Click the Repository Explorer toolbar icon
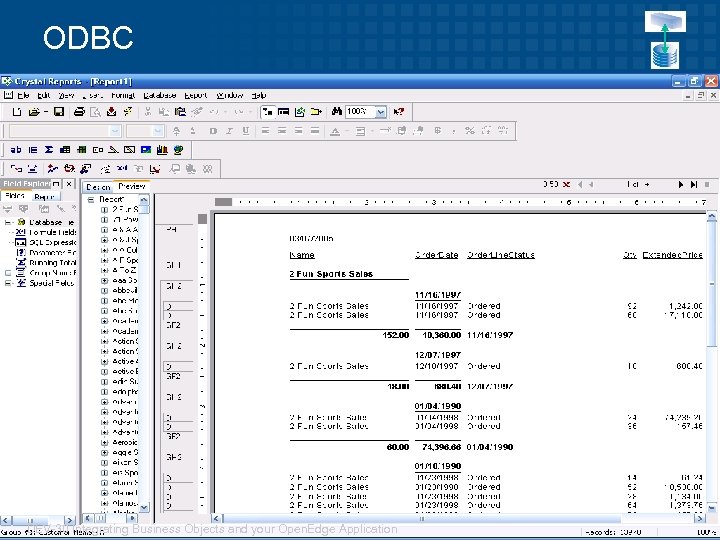 pyautogui.click(x=316, y=112)
